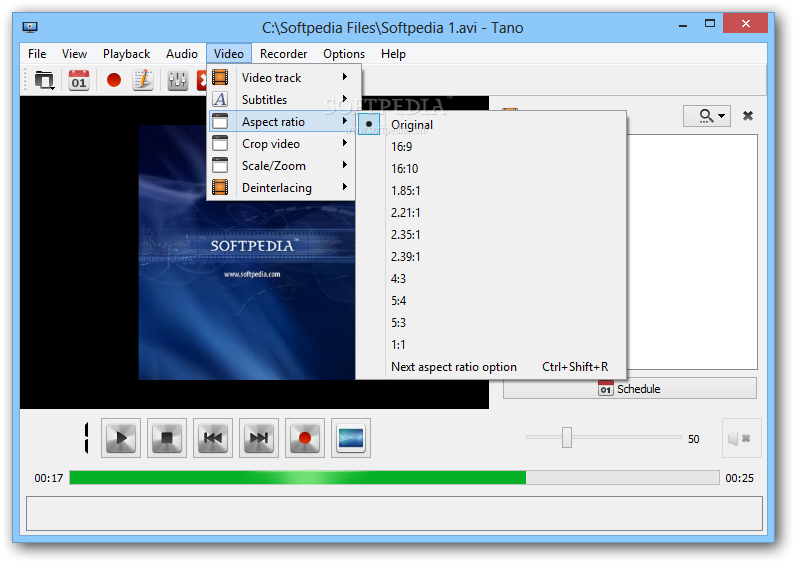Viewport: 795px width, 563px height.
Task: Select the 16:10 aspect ratio
Action: point(491,168)
